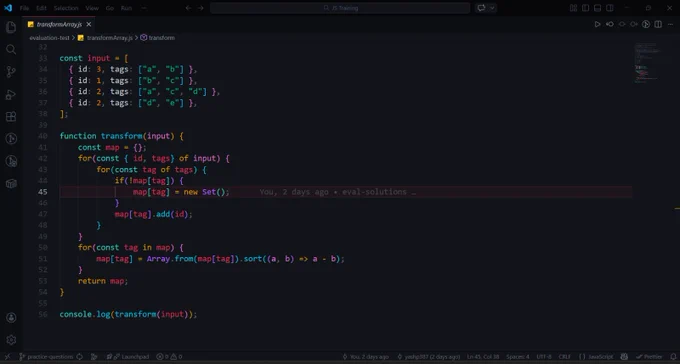Image resolution: width=680 pixels, height=364 pixels.
Task: Open changes with previous revision icon
Action: [610, 24]
